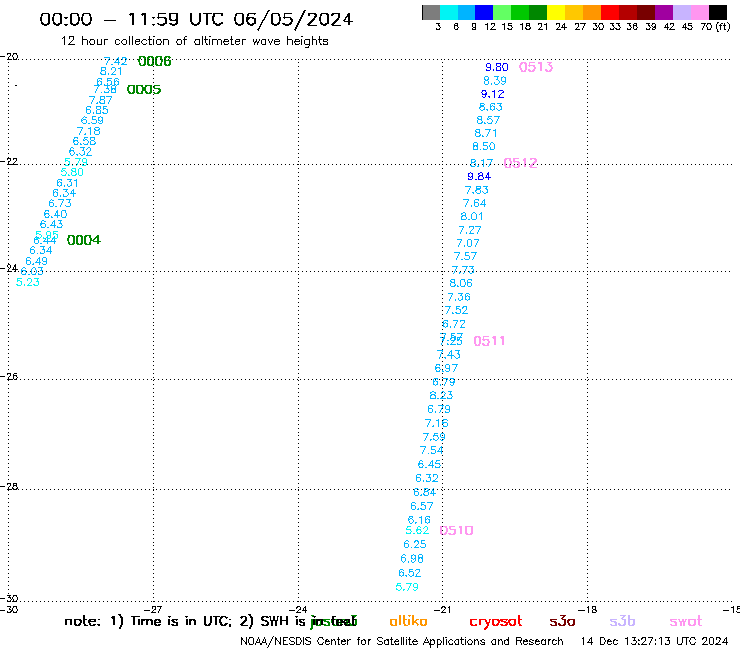Click the cyan wave height value 5.62
The width and height of the screenshot is (740, 650).
pyautogui.click(x=417, y=530)
